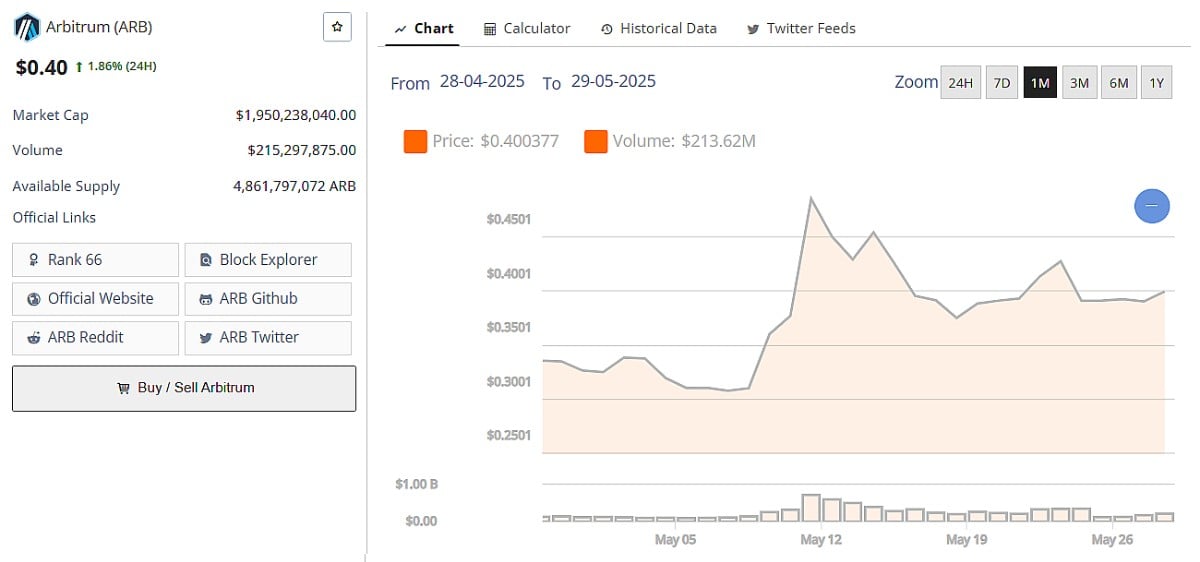Screen dimensions: 1200x562
Task: Edit the To date field
Action: click(613, 82)
